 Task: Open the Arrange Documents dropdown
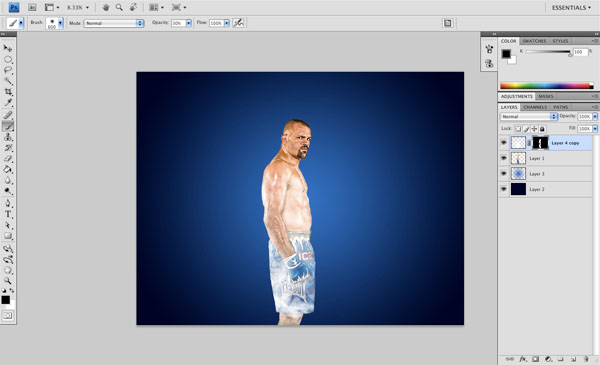(x=156, y=7)
